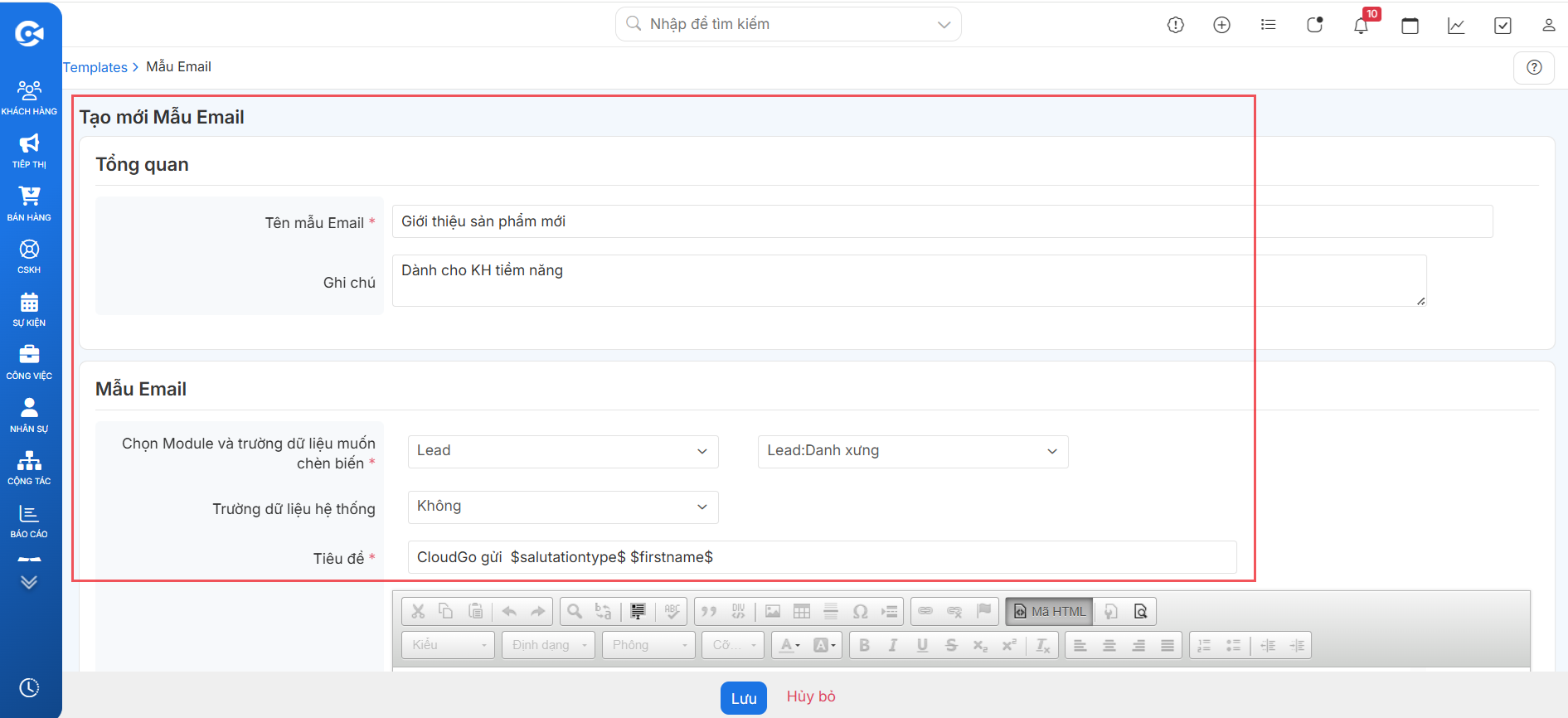The width and height of the screenshot is (1568, 718).
Task: Insert block quote in the editor
Action: pos(709,611)
